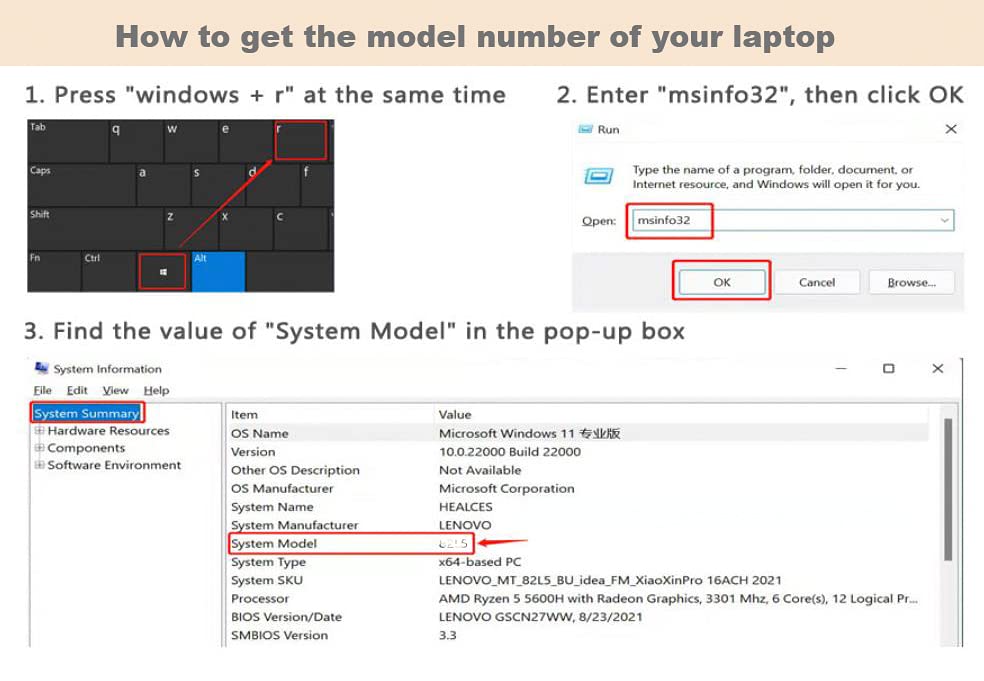984x681 pixels.
Task: Click the Tab key on the keyboard
Action: tap(67, 141)
